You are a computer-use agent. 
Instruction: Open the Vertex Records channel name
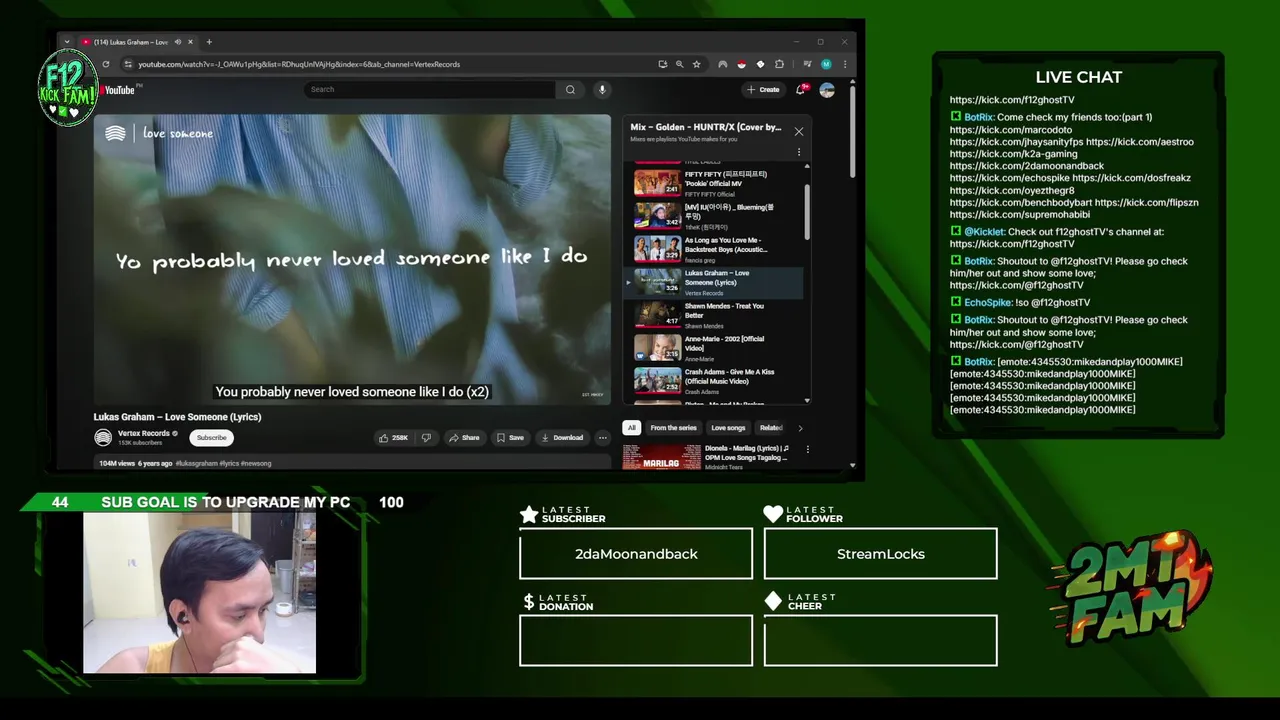[143, 433]
